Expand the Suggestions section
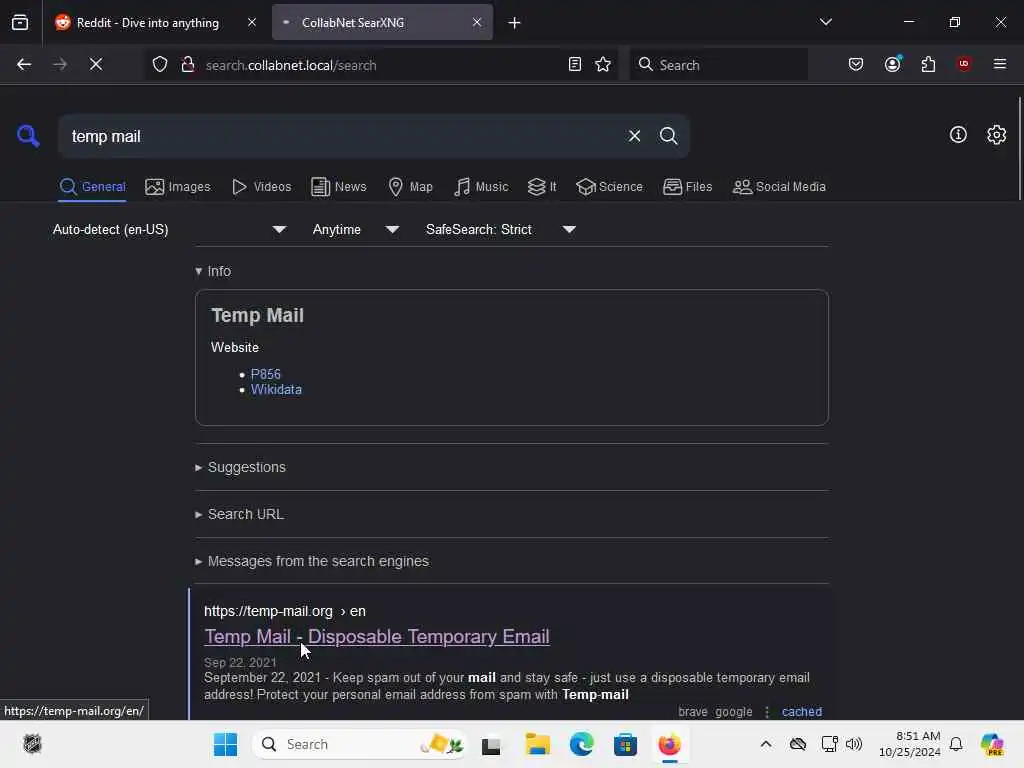This screenshot has width=1024, height=768. point(240,468)
